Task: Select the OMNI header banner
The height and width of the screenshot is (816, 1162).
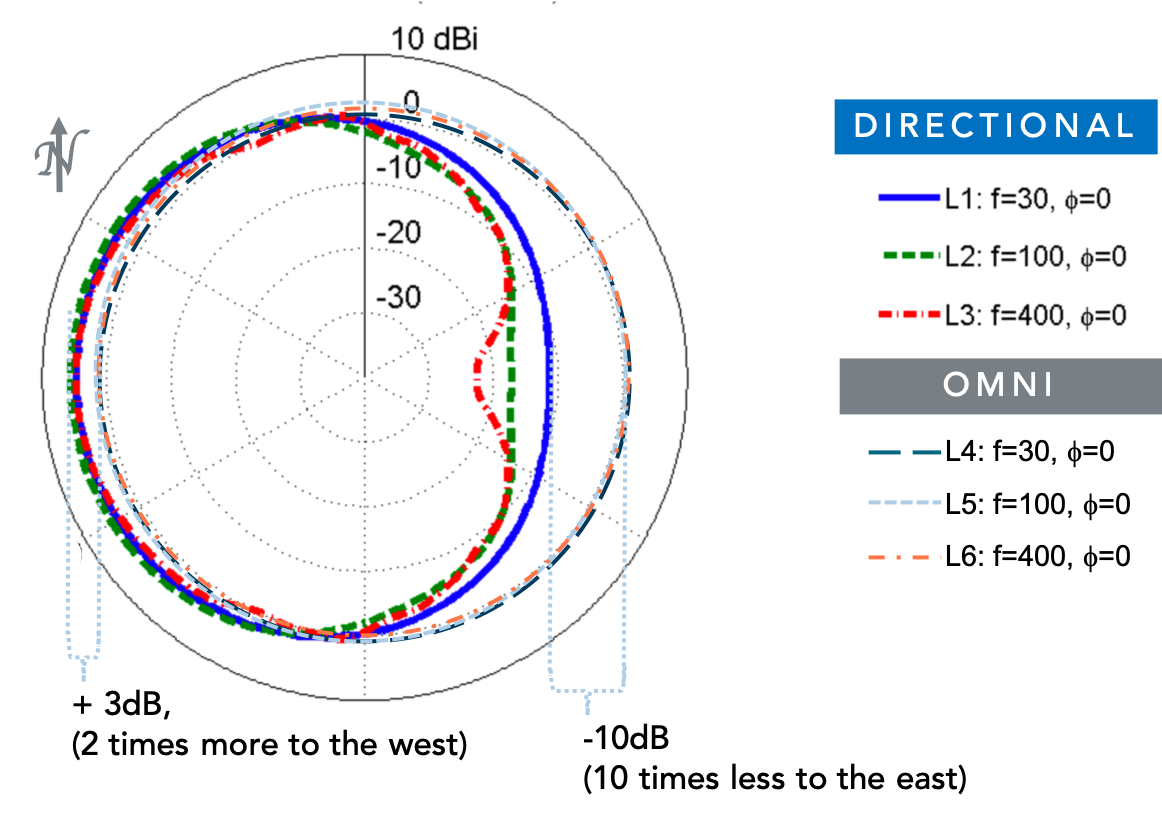Action: point(999,386)
